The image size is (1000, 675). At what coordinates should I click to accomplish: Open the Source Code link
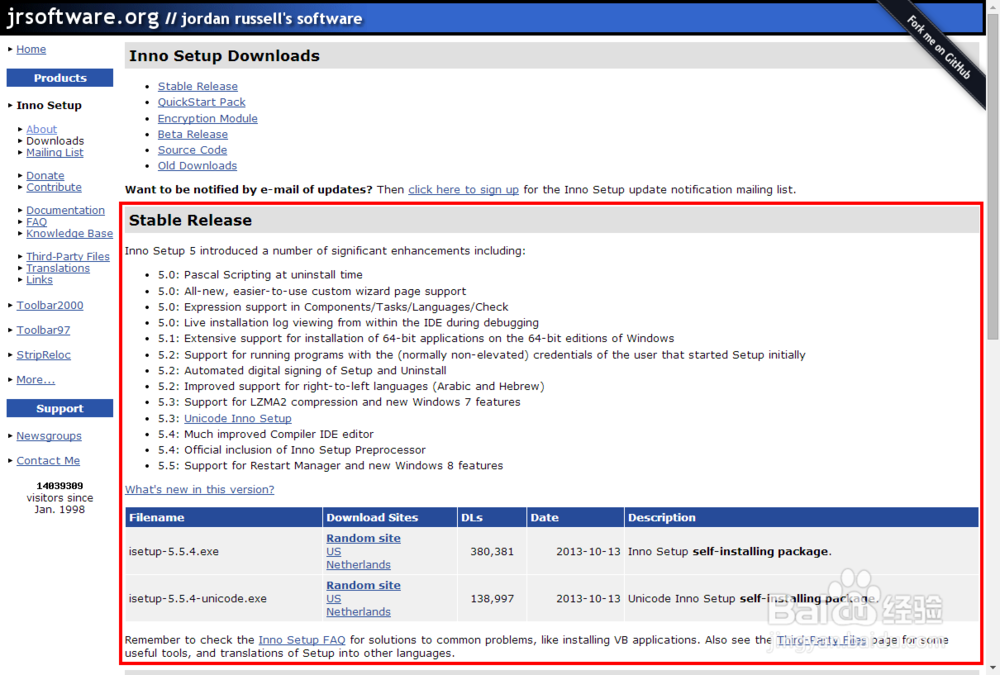[x=193, y=150]
